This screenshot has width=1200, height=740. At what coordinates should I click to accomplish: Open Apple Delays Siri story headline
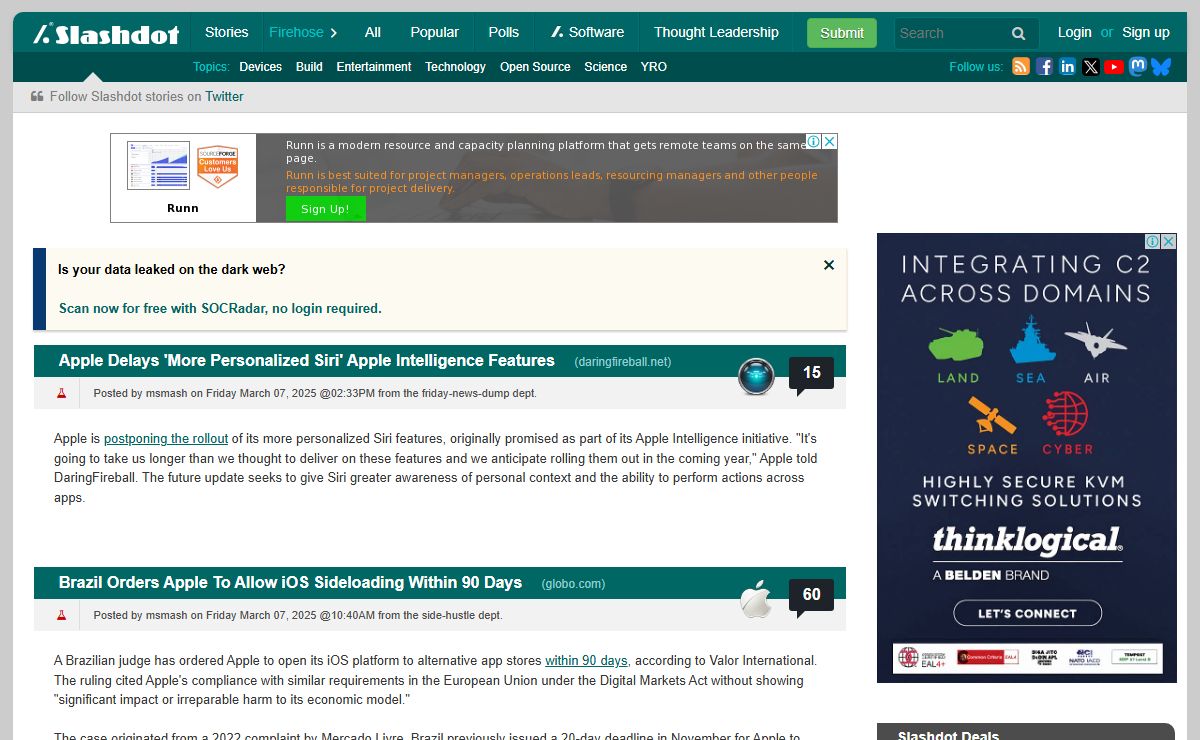306,360
